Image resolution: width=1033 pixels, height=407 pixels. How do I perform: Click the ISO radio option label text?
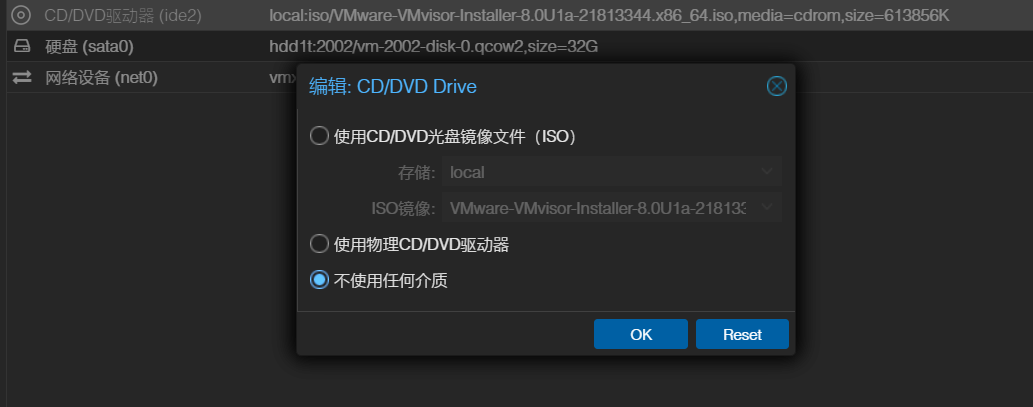point(456,136)
